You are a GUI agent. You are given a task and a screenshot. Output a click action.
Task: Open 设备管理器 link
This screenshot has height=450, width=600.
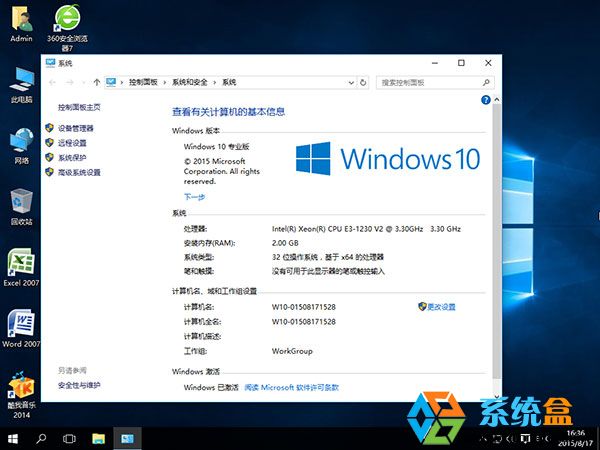tap(76, 128)
